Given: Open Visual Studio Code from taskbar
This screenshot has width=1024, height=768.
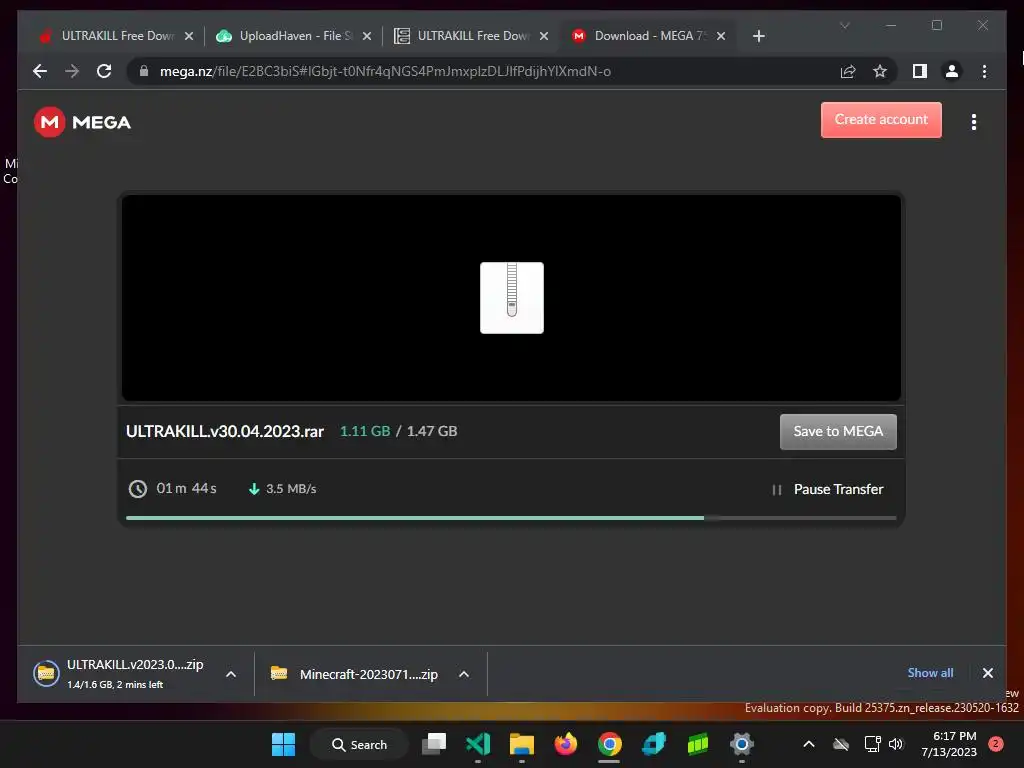Looking at the screenshot, I should point(478,744).
